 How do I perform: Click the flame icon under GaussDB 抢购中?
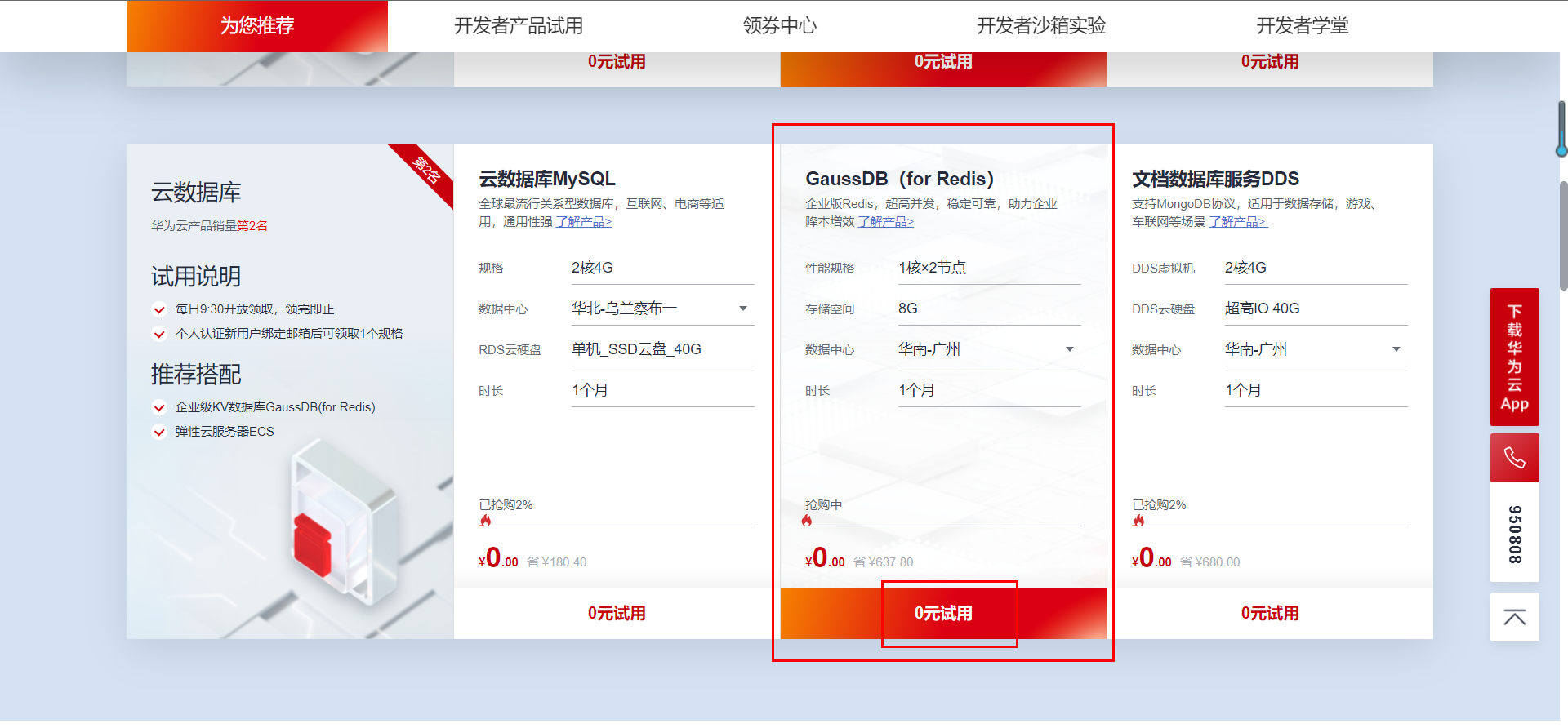[807, 520]
